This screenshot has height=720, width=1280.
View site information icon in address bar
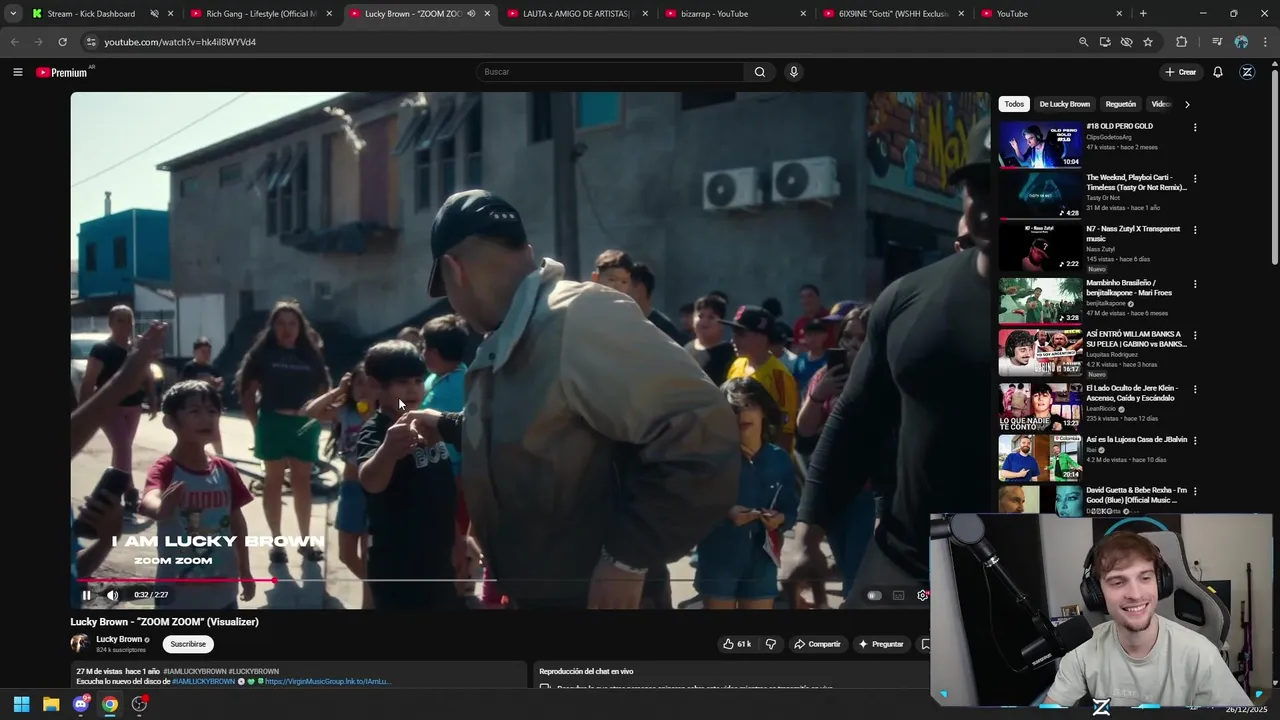(x=91, y=42)
